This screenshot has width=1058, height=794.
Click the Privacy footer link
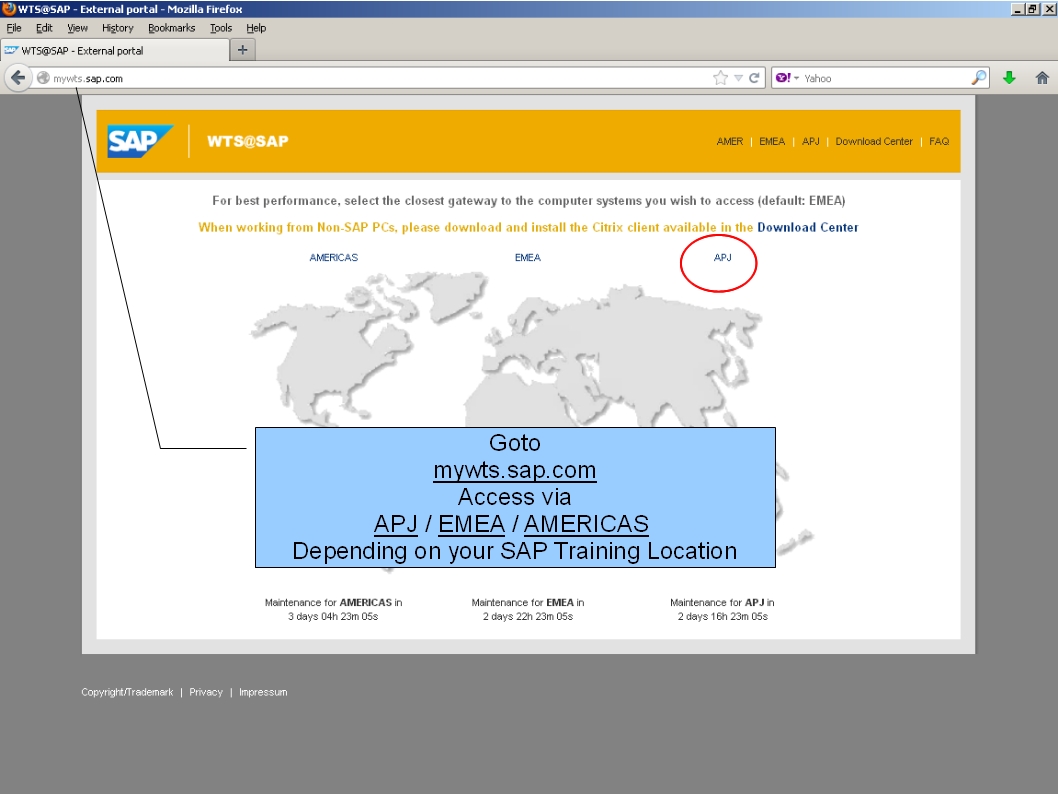point(206,691)
